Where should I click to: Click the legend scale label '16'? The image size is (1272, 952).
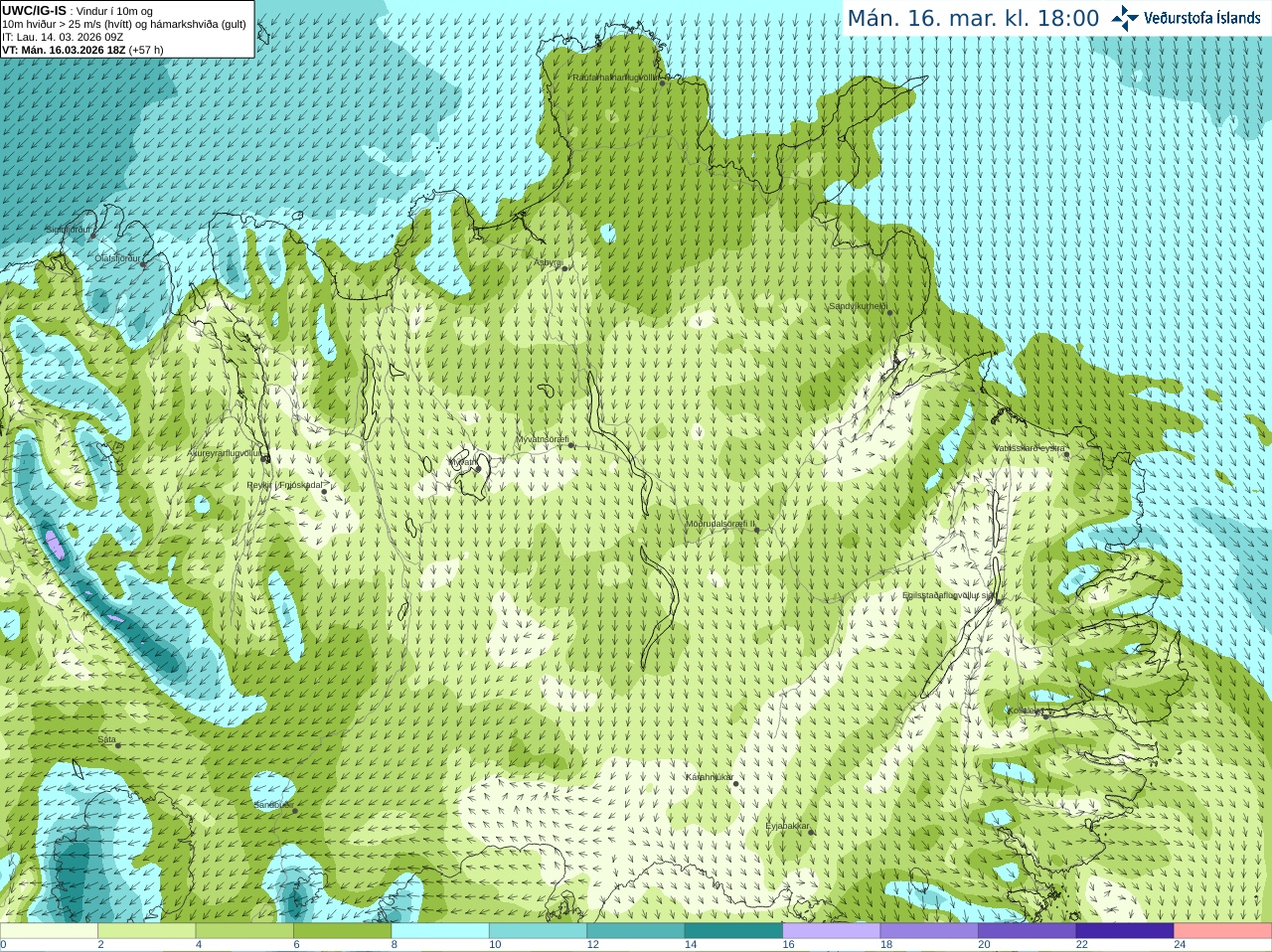coord(788,945)
